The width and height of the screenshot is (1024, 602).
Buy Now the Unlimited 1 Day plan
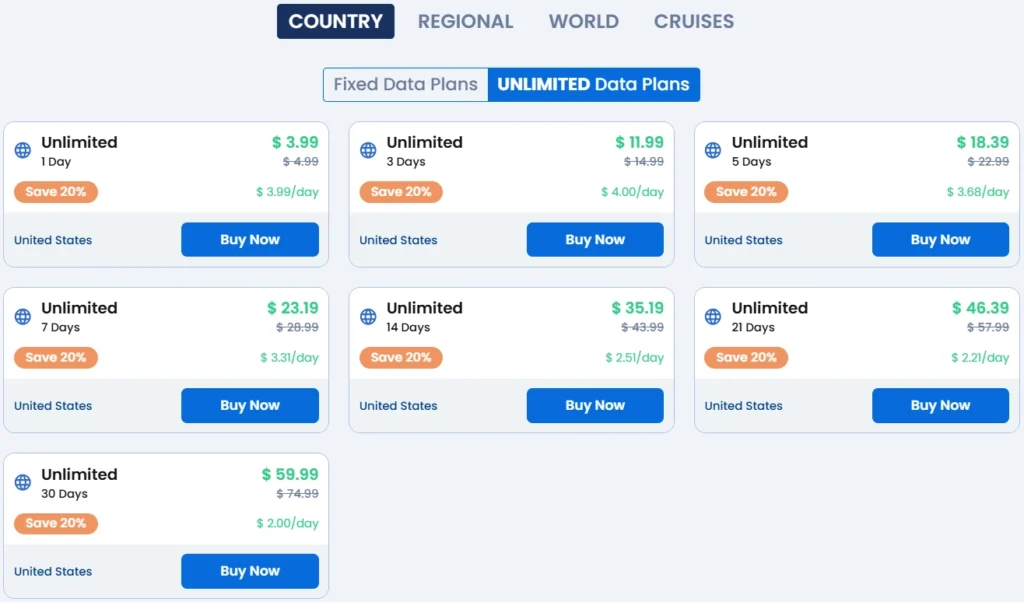249,239
